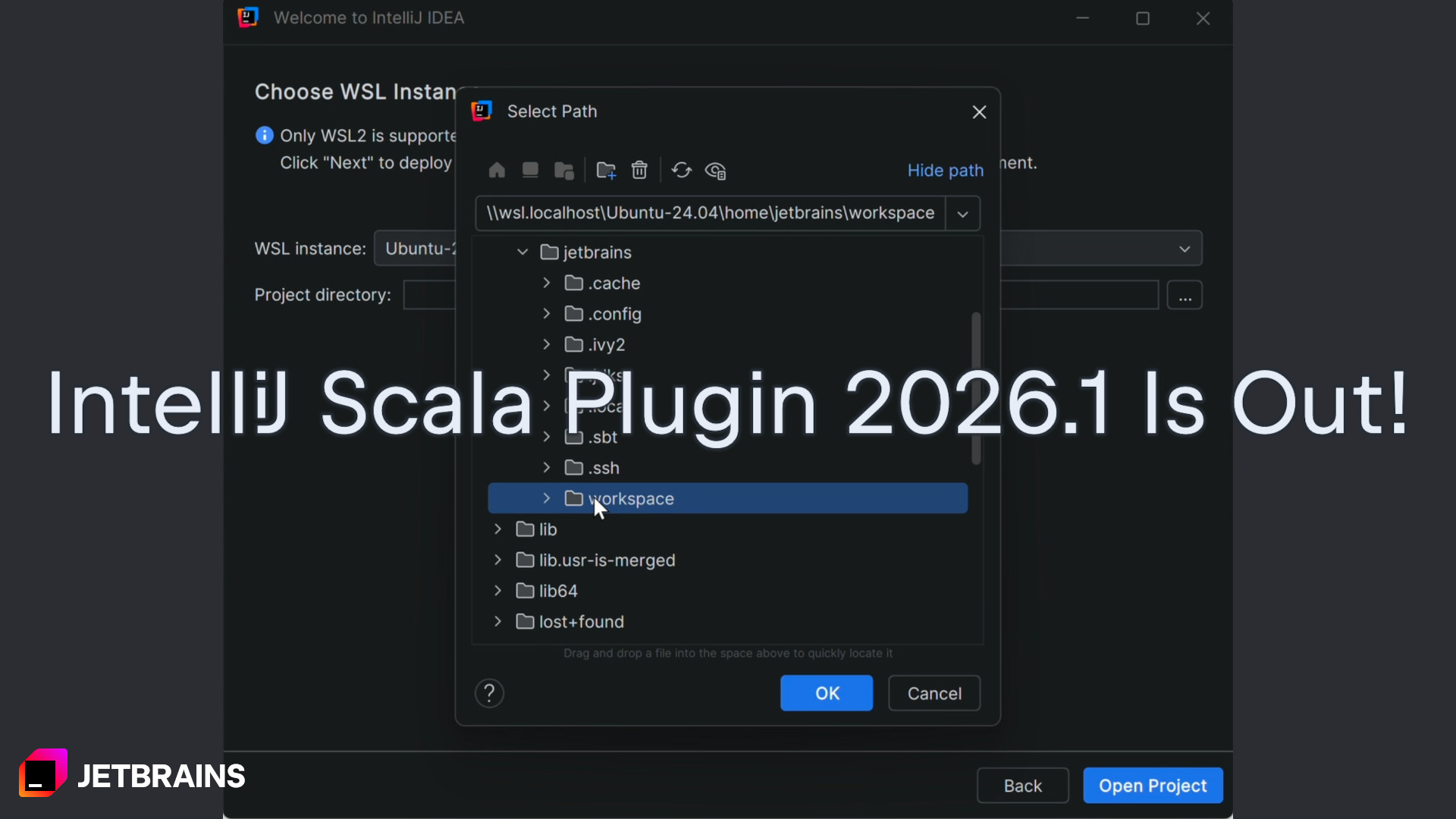Image resolution: width=1456 pixels, height=819 pixels.
Task: Open the help question mark icon
Action: tap(489, 692)
